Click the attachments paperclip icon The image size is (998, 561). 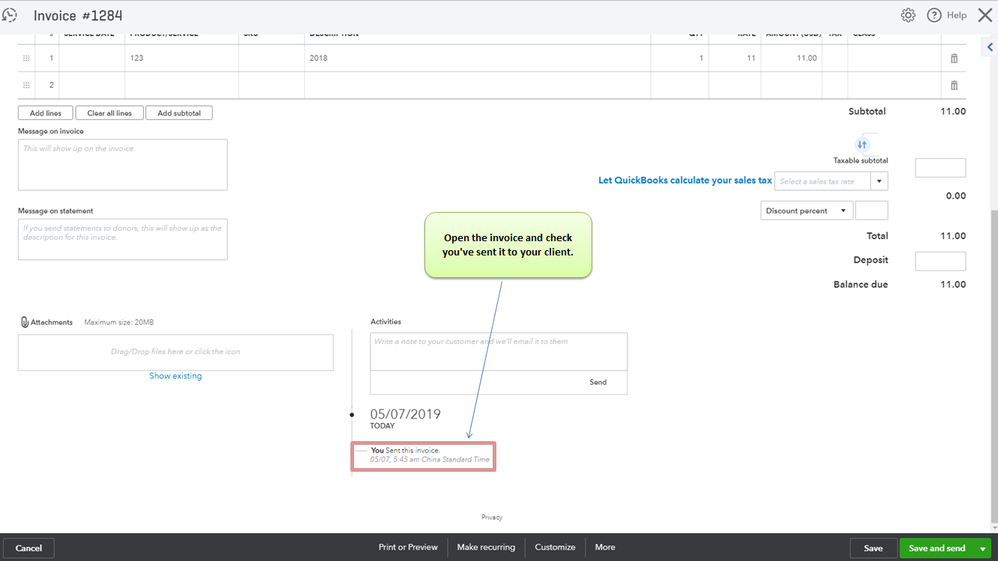click(24, 322)
